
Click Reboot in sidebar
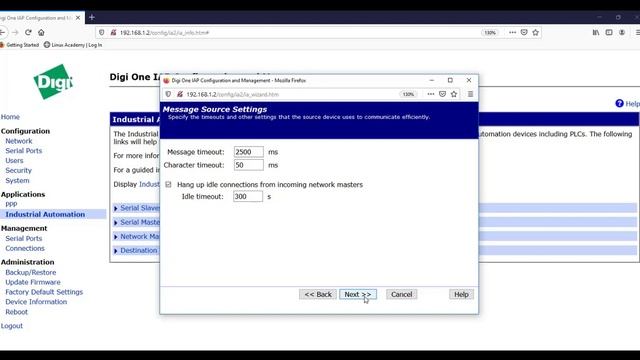click(x=17, y=312)
